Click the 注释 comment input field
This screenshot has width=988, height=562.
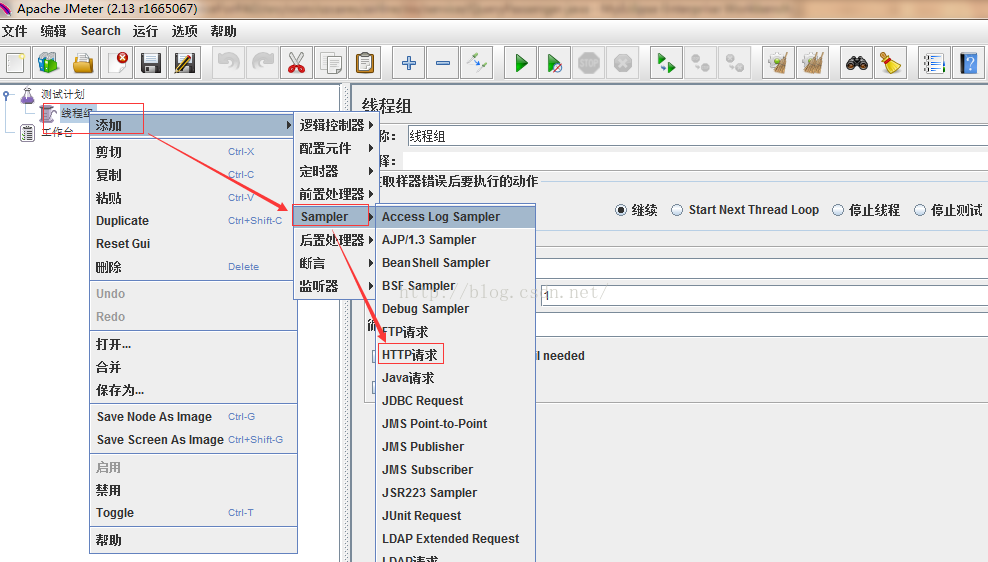click(x=695, y=161)
